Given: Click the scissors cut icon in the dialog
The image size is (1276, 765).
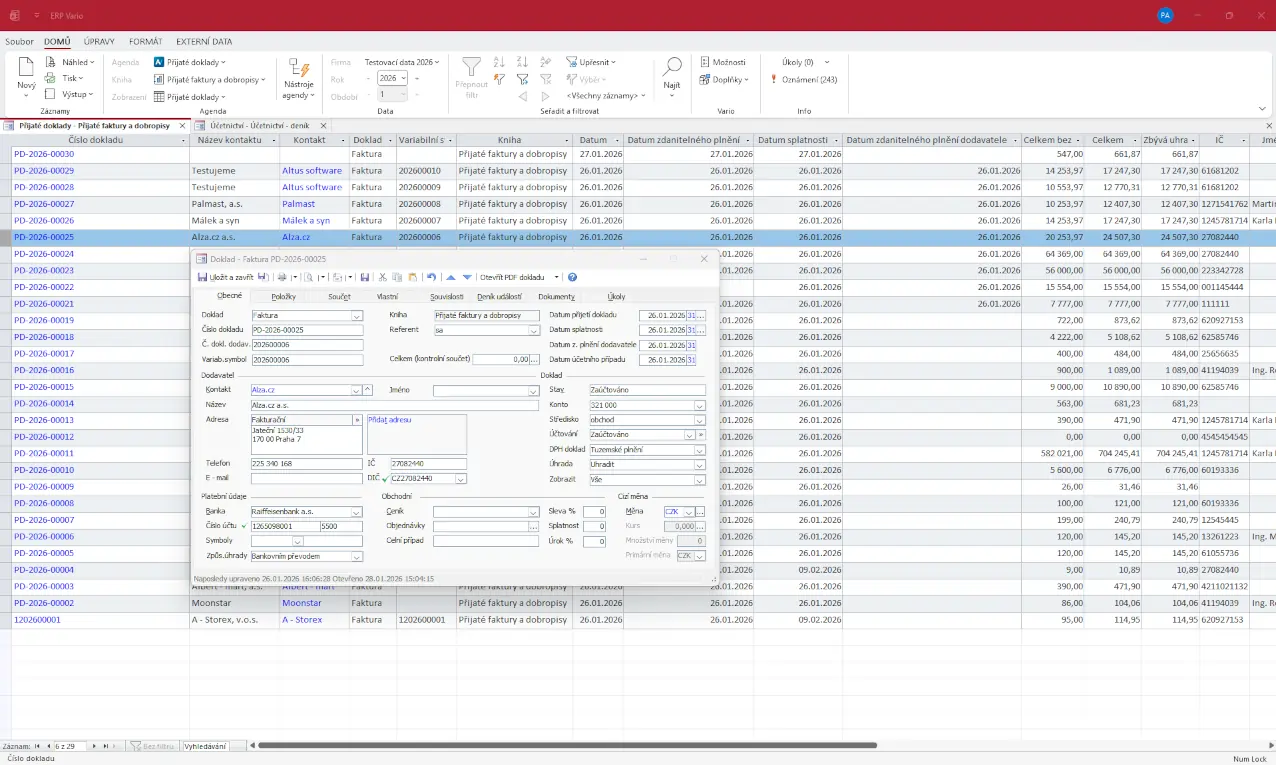Looking at the screenshot, I should pos(382,277).
